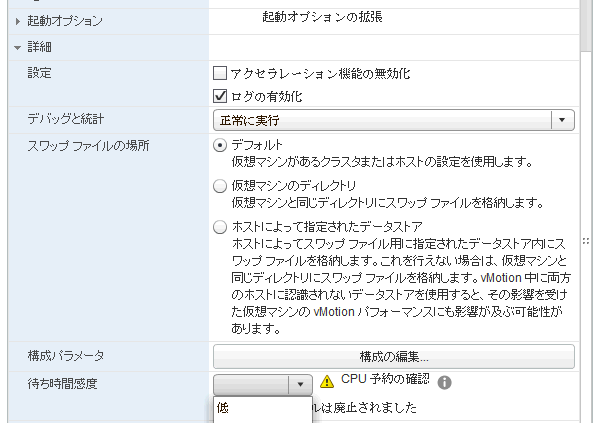The width and height of the screenshot is (600, 423).
Task: Select the デフォルト swap file radio button
Action: (x=220, y=145)
